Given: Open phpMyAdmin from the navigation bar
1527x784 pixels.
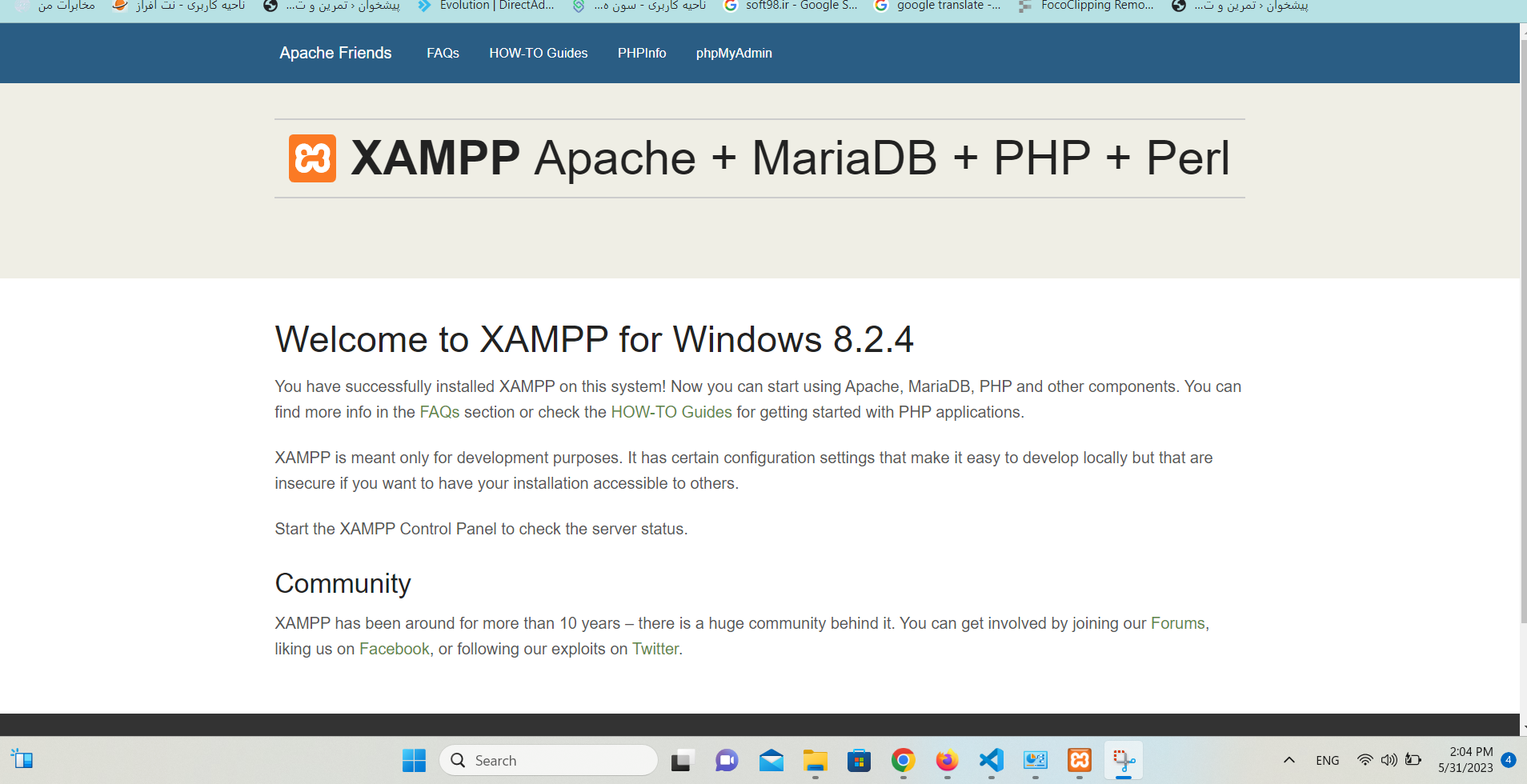Looking at the screenshot, I should click(734, 53).
